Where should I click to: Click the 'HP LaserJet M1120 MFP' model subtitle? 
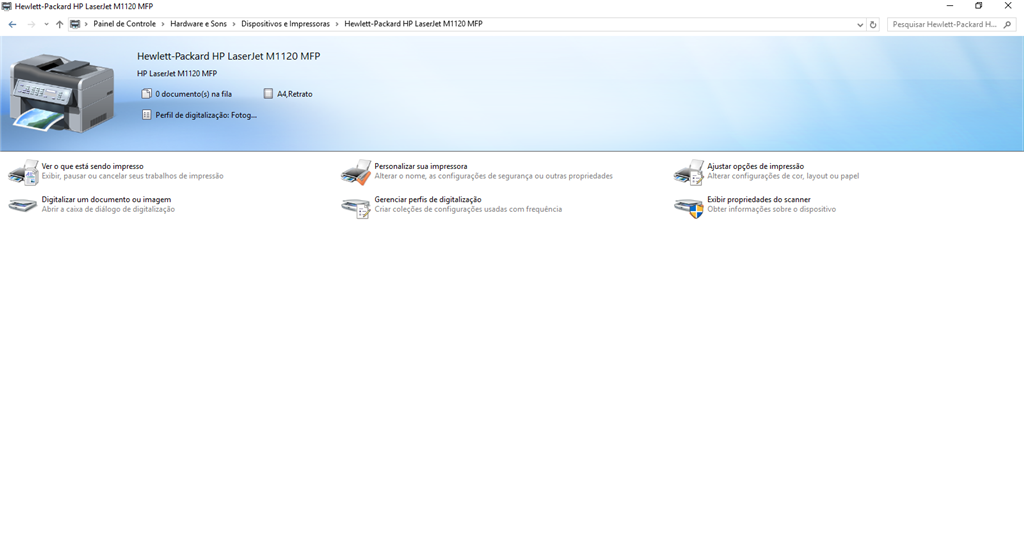(177, 74)
